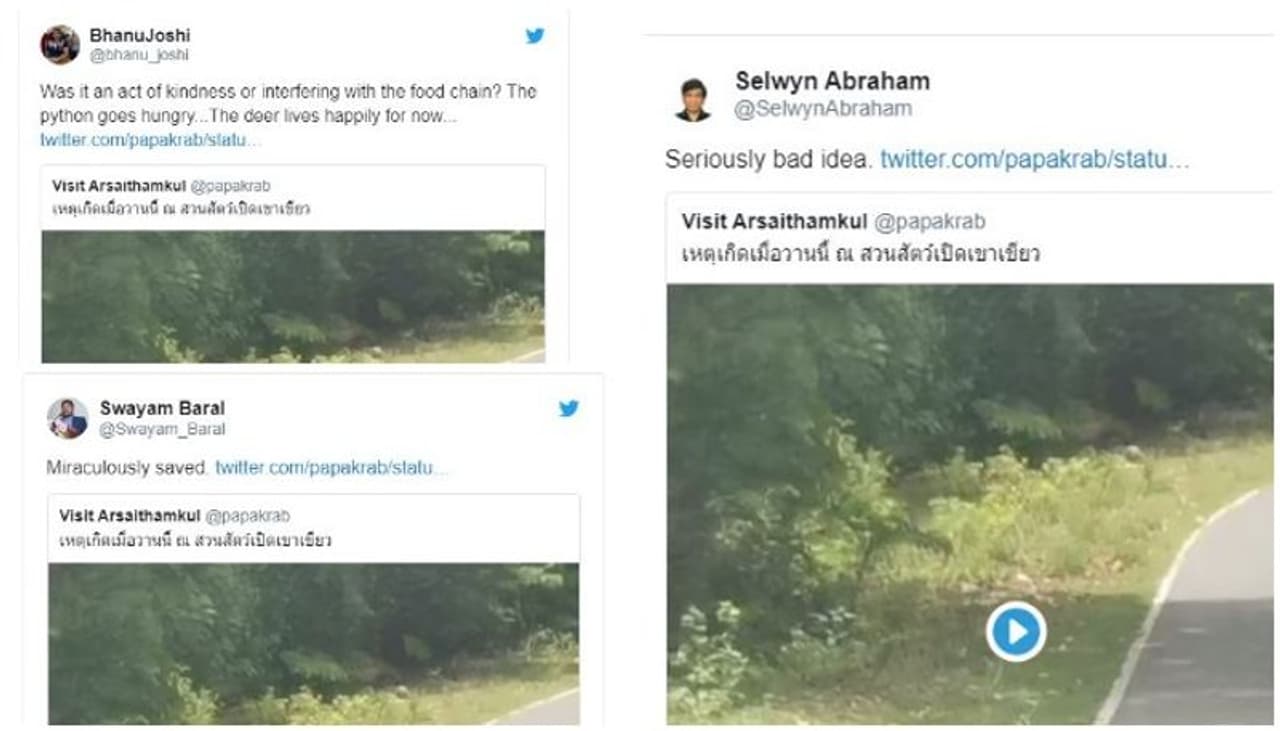1280x731 pixels.
Task: Open the quoted video thumbnail in BhanuJoshi's tweet
Action: (293, 296)
